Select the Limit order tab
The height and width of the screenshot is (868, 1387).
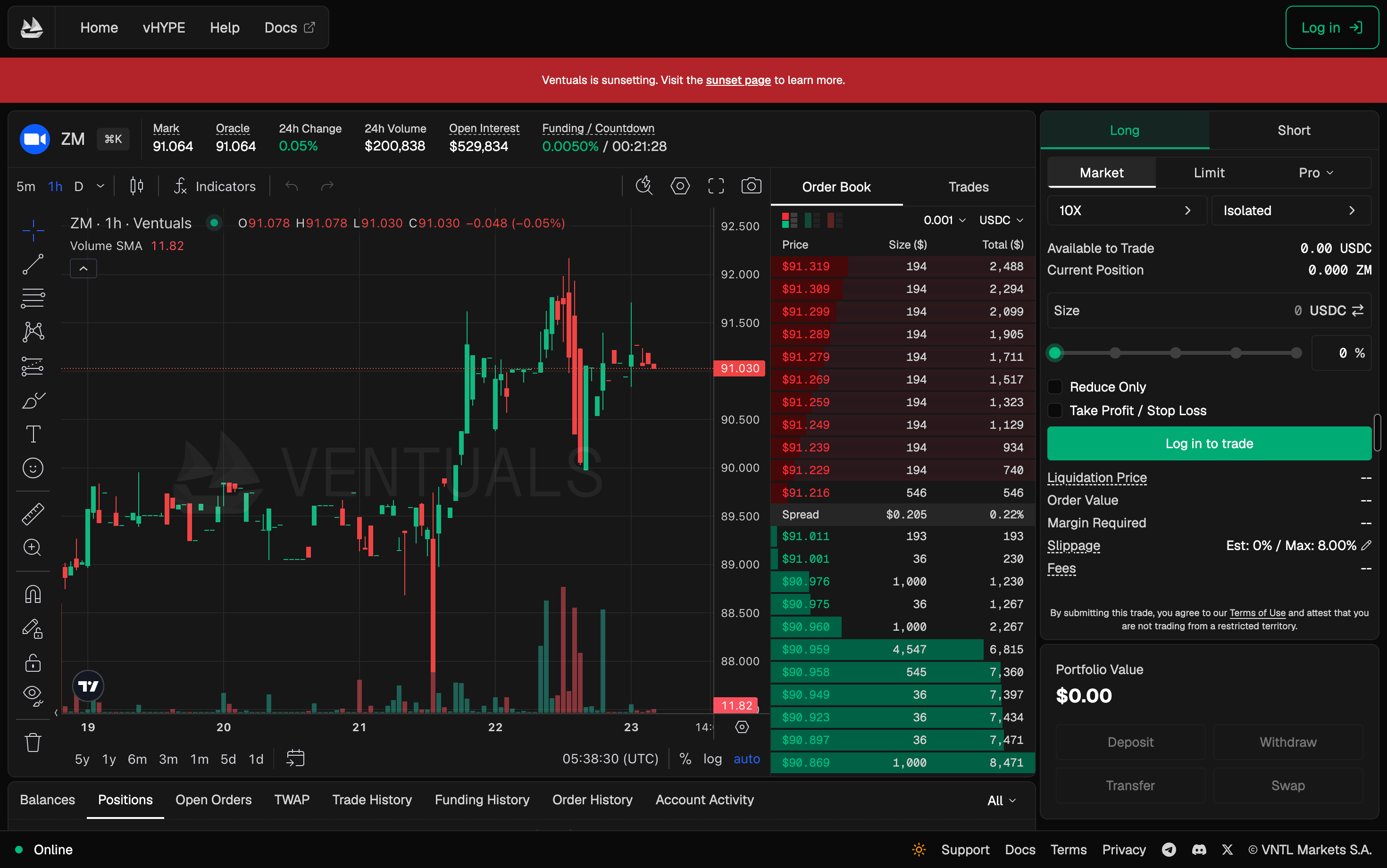tap(1209, 173)
